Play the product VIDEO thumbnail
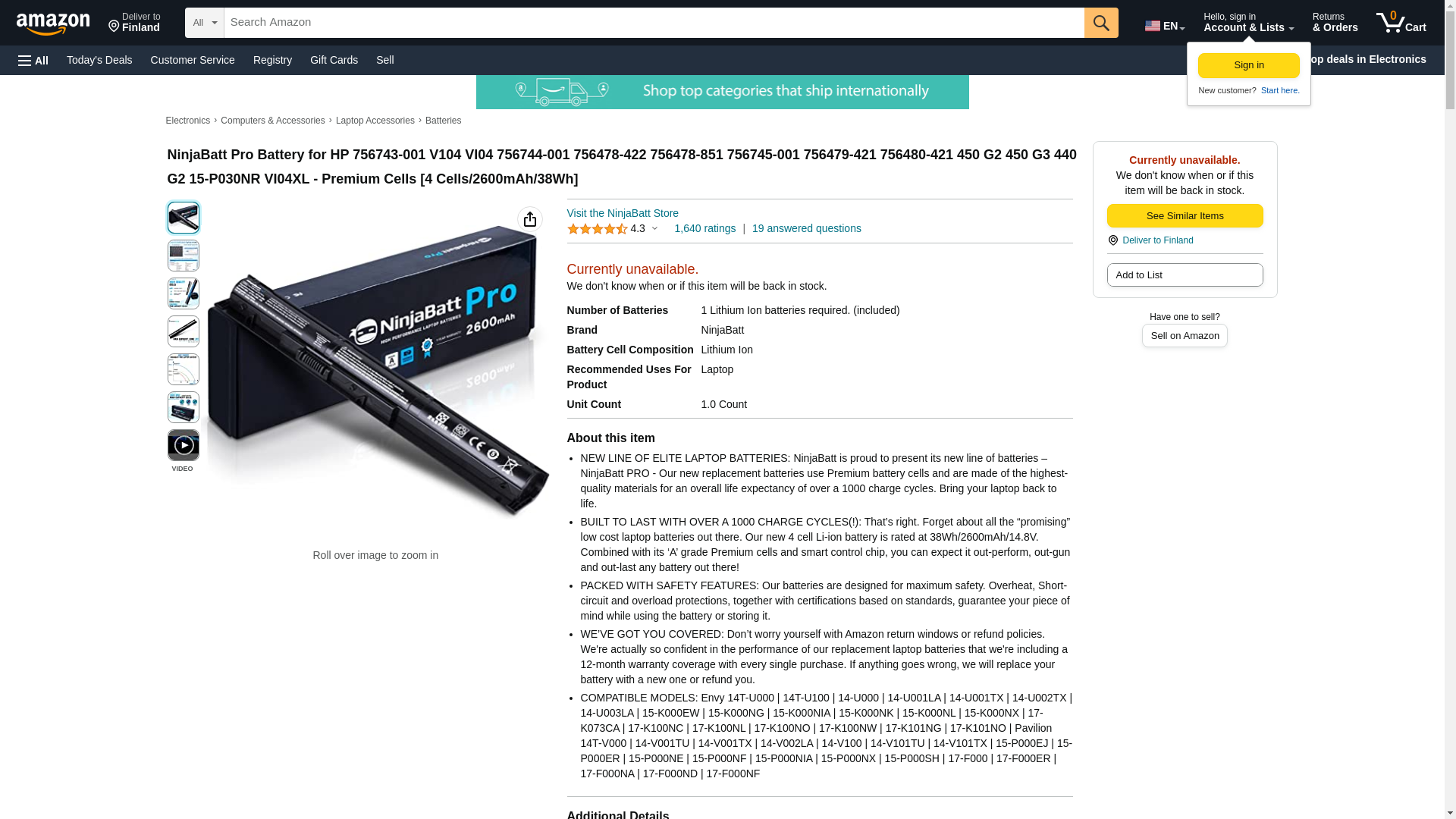 point(184,445)
